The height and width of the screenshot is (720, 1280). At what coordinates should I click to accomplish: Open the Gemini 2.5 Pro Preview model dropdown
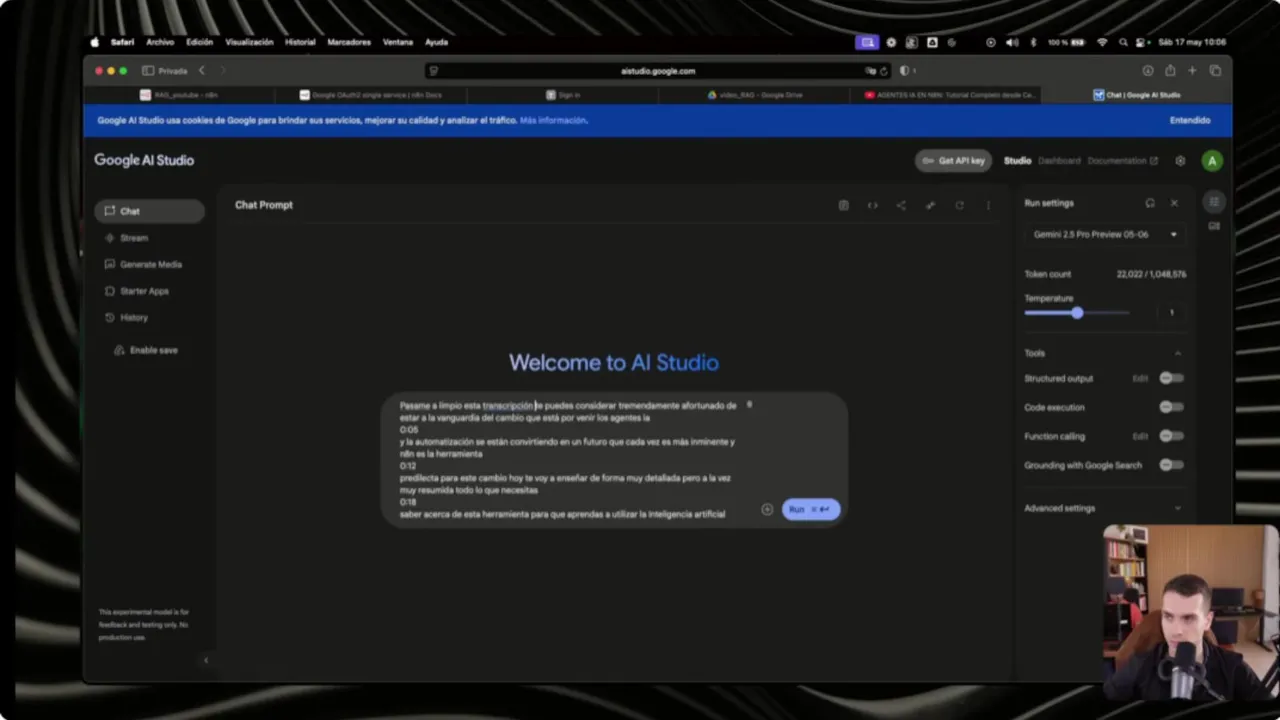point(1104,234)
